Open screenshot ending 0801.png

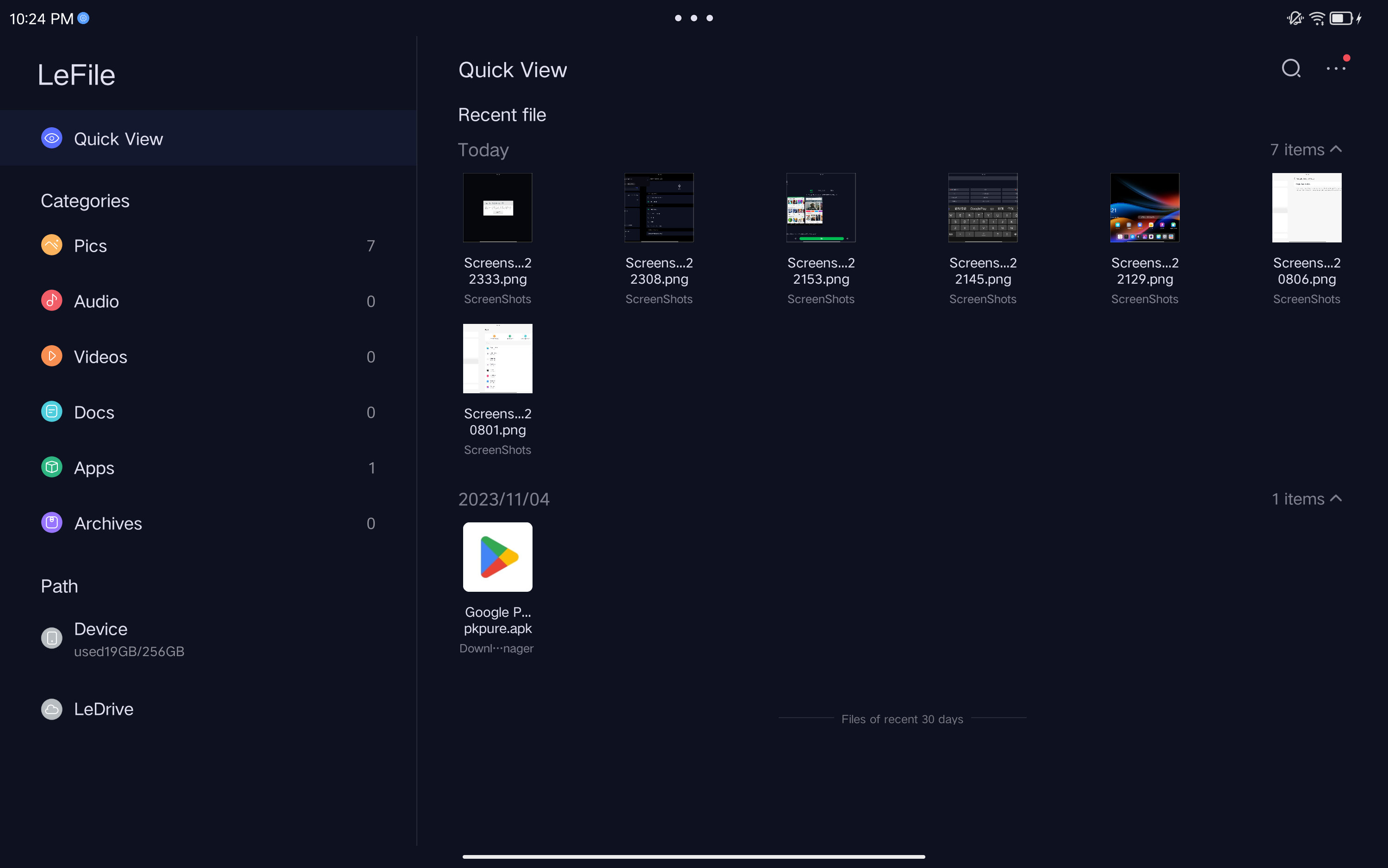[x=497, y=359]
